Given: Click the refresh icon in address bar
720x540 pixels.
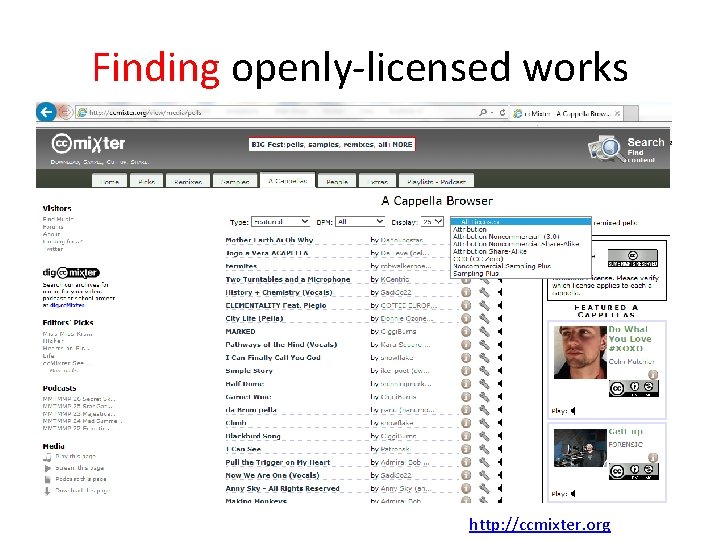Looking at the screenshot, I should tap(502, 112).
